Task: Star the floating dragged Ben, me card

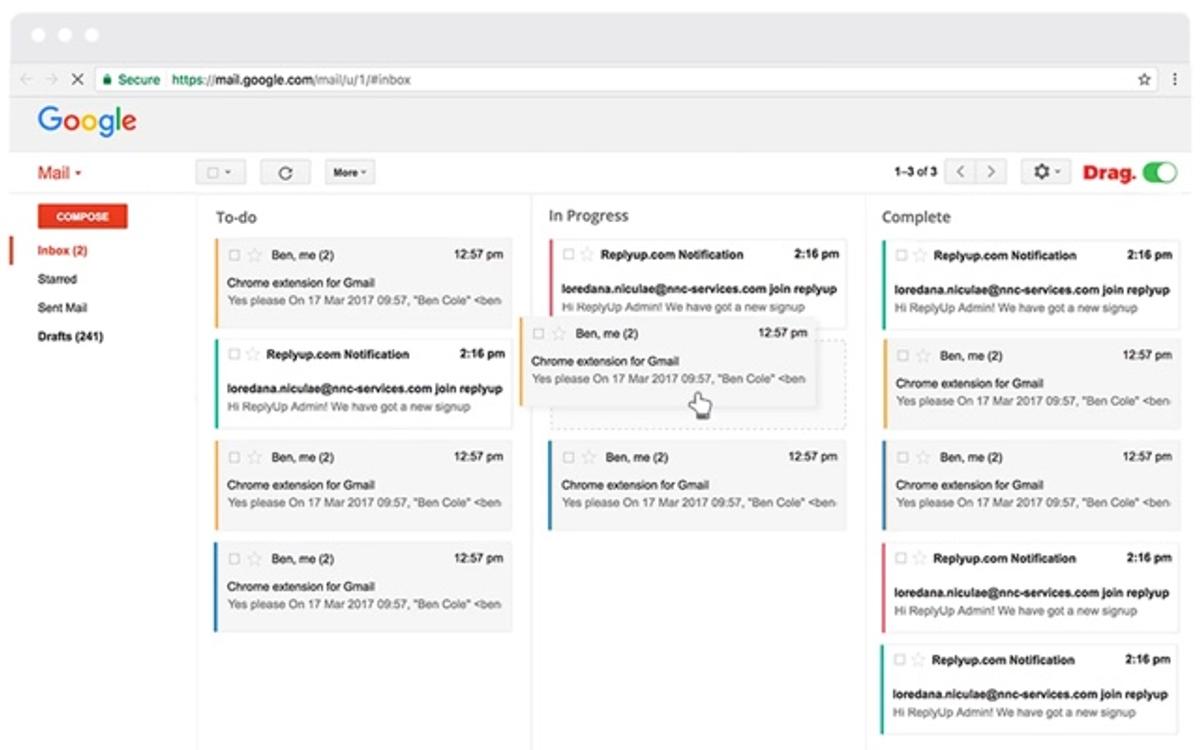Action: (560, 333)
